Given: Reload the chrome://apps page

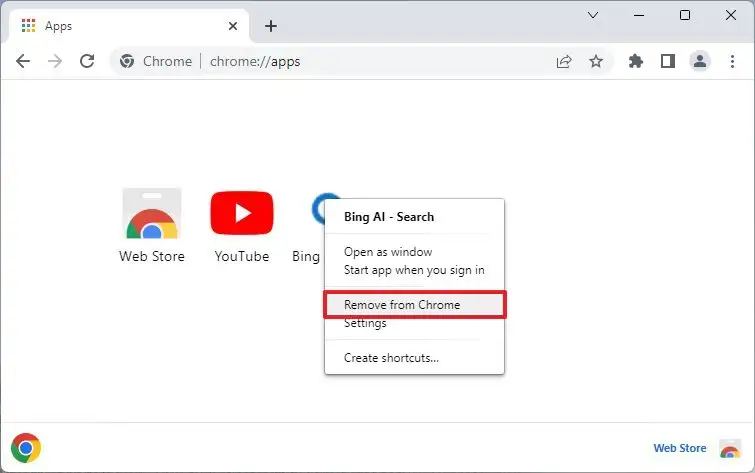Looking at the screenshot, I should 87,61.
